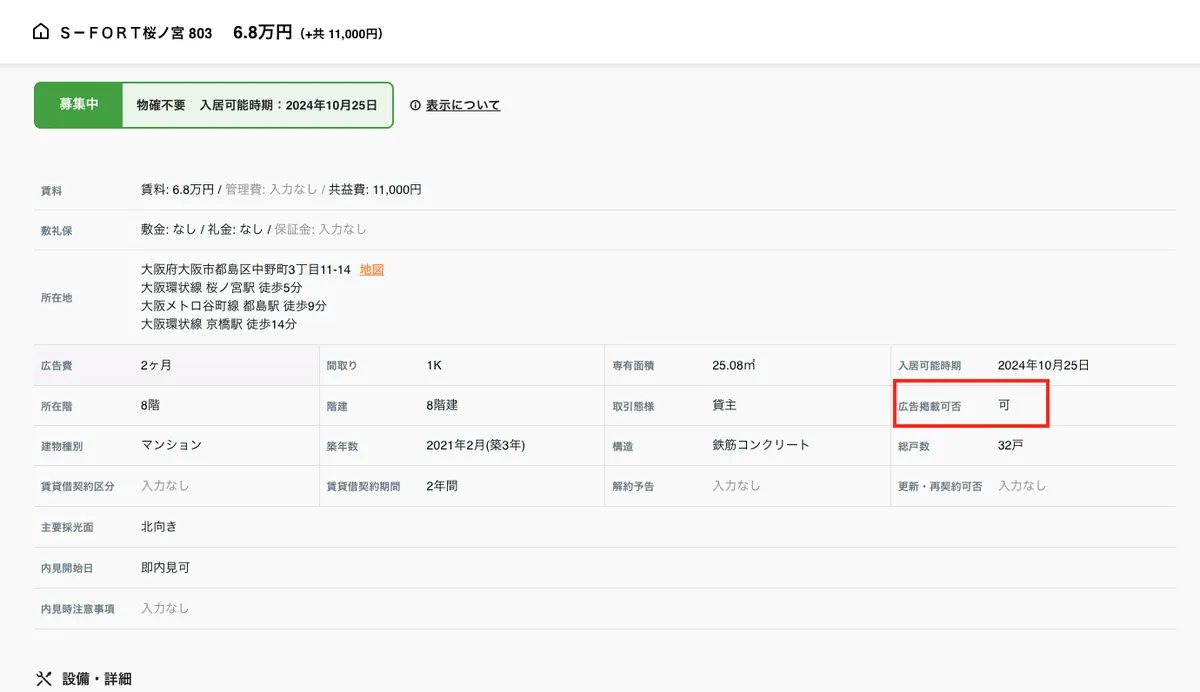Click the 構造 label
This screenshot has width=1200, height=692.
622,446
